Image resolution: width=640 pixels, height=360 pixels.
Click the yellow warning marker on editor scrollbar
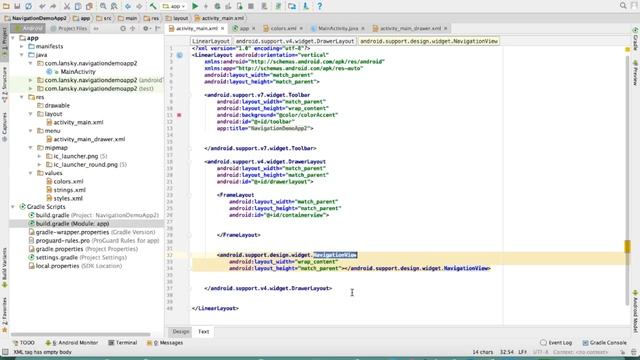click(627, 247)
